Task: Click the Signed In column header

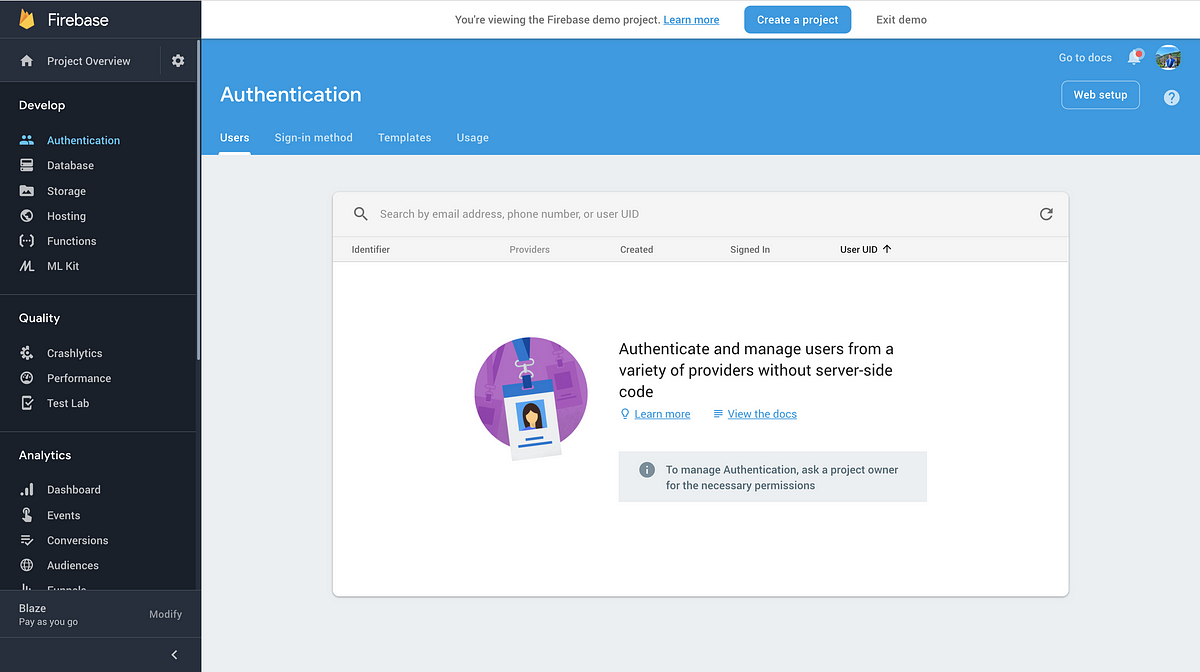Action: pyautogui.click(x=750, y=250)
